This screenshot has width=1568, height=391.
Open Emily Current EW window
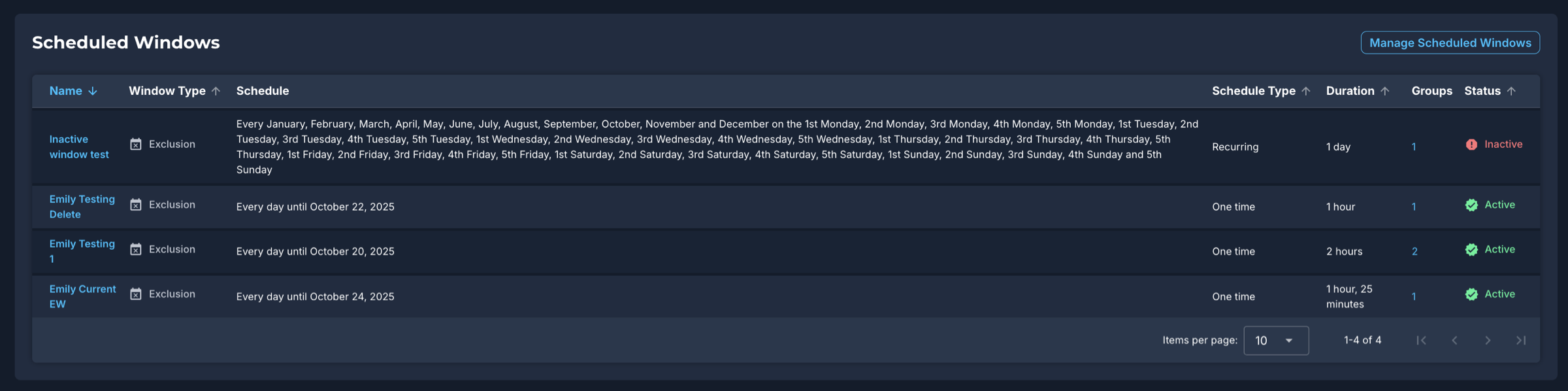tap(82, 296)
